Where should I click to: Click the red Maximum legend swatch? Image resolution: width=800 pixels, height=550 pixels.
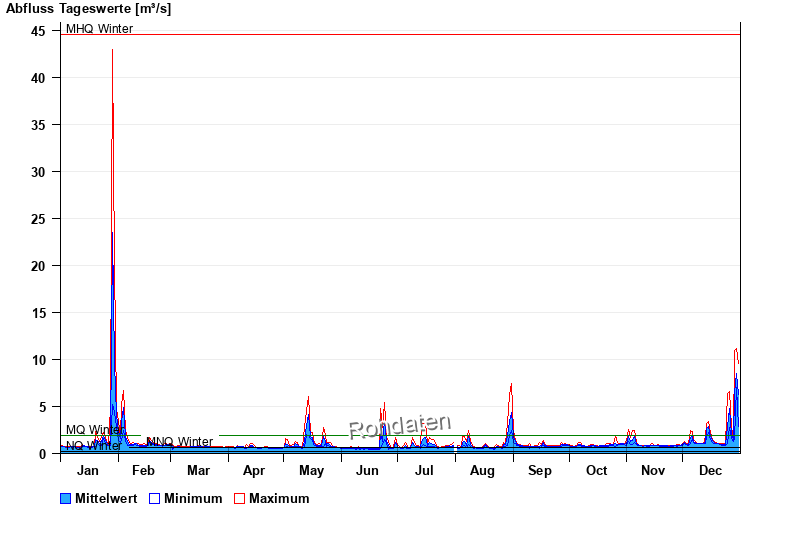[x=240, y=499]
